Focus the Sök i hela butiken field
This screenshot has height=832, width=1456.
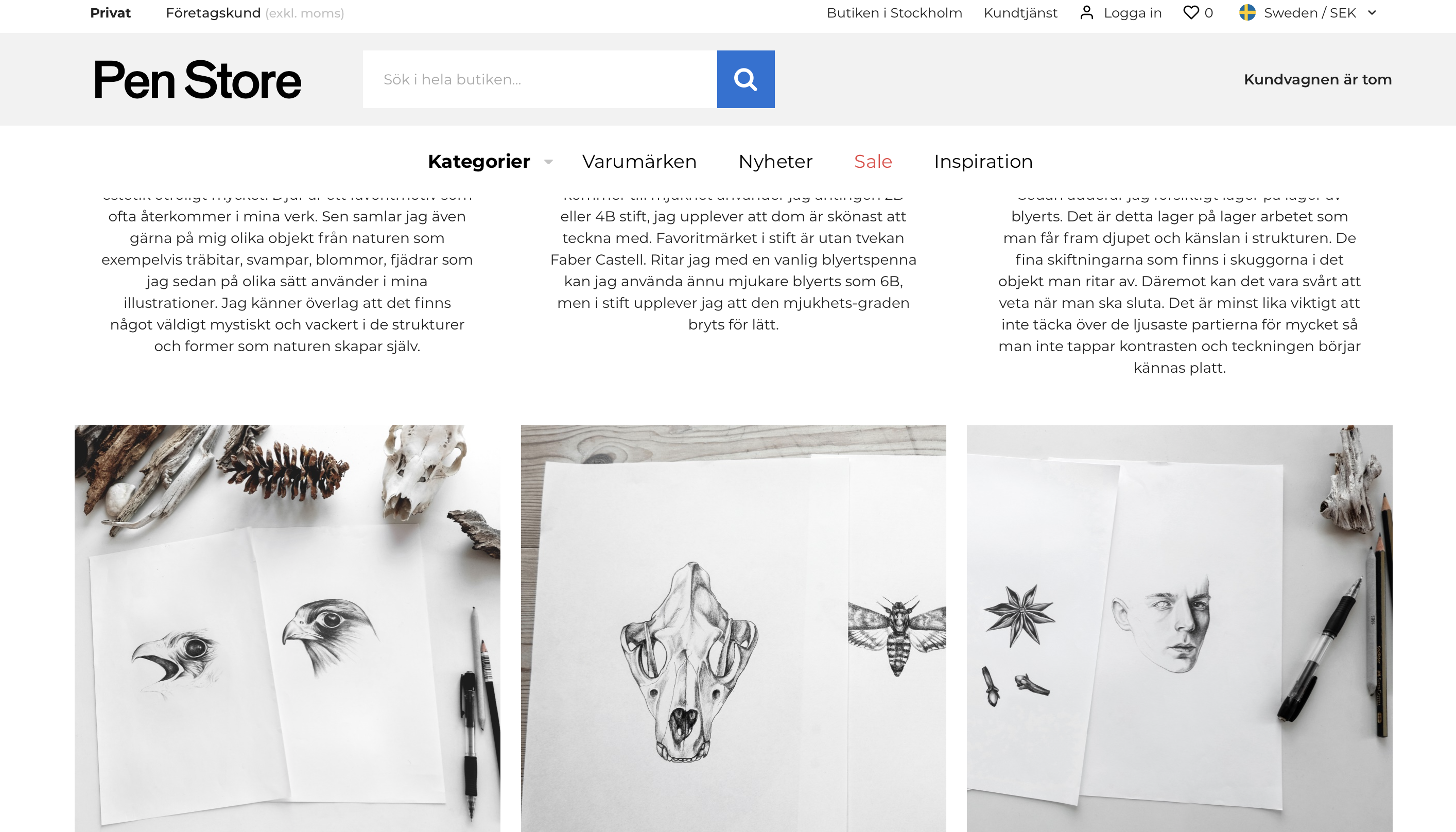pyautogui.click(x=540, y=79)
